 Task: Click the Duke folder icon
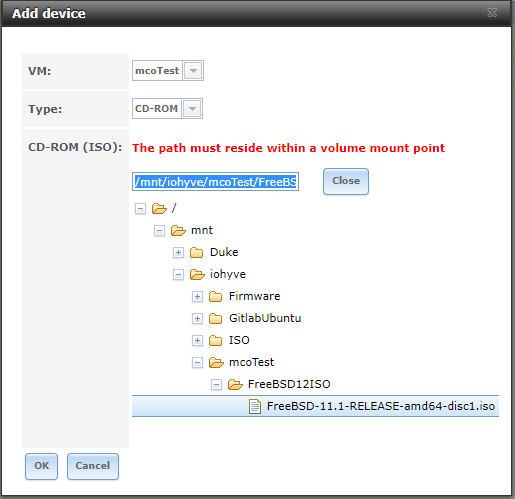pos(197,253)
